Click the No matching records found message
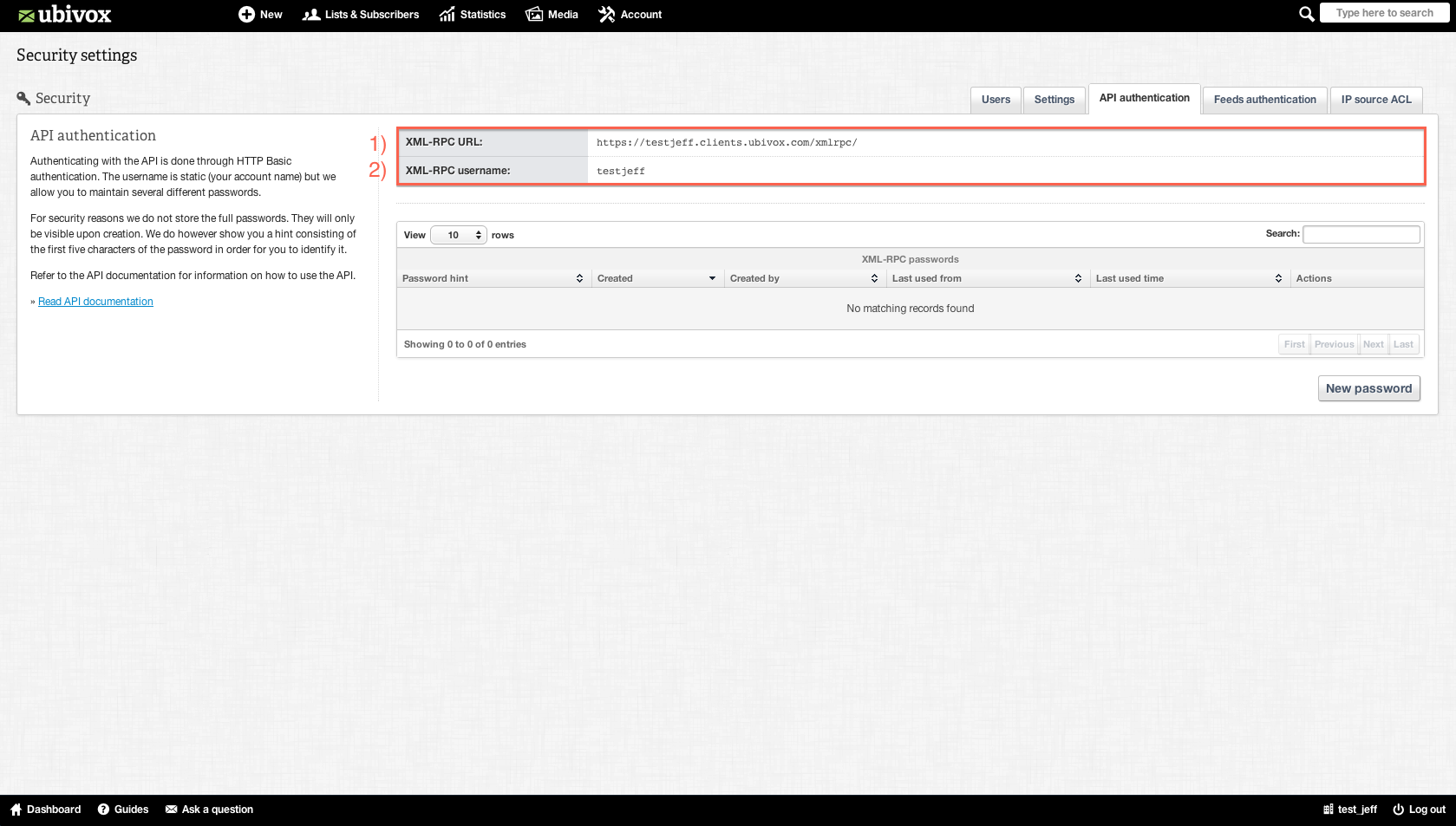The image size is (1456, 826). click(911, 309)
